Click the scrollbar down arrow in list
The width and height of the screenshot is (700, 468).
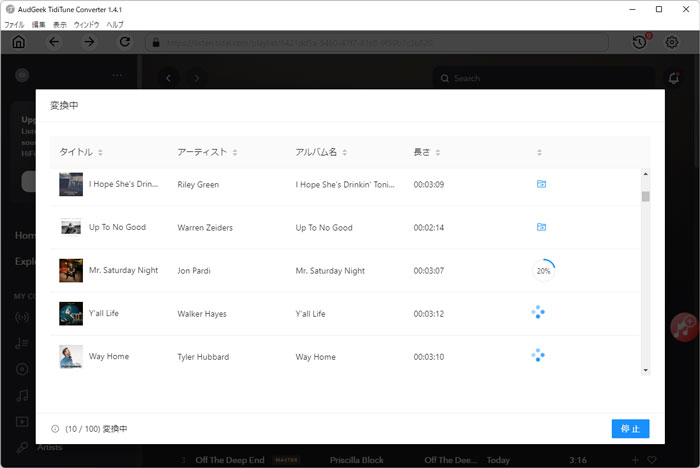(x=646, y=370)
